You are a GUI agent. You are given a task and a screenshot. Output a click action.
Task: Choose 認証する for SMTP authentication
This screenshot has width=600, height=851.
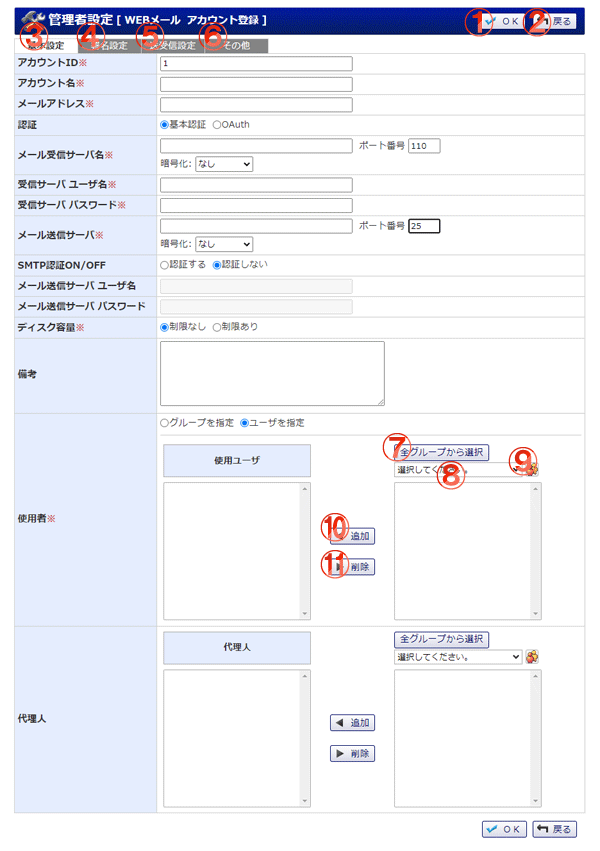coord(164,265)
